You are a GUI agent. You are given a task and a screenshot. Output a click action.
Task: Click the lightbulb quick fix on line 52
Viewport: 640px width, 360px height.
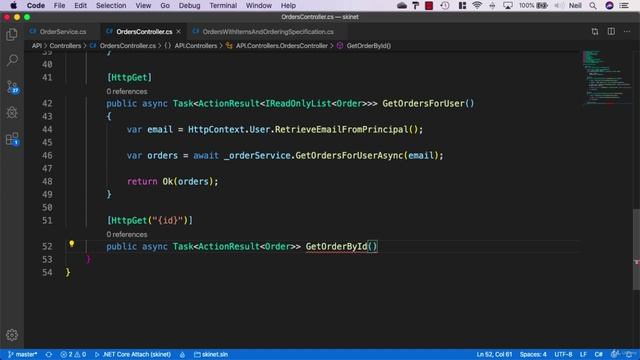[71, 244]
